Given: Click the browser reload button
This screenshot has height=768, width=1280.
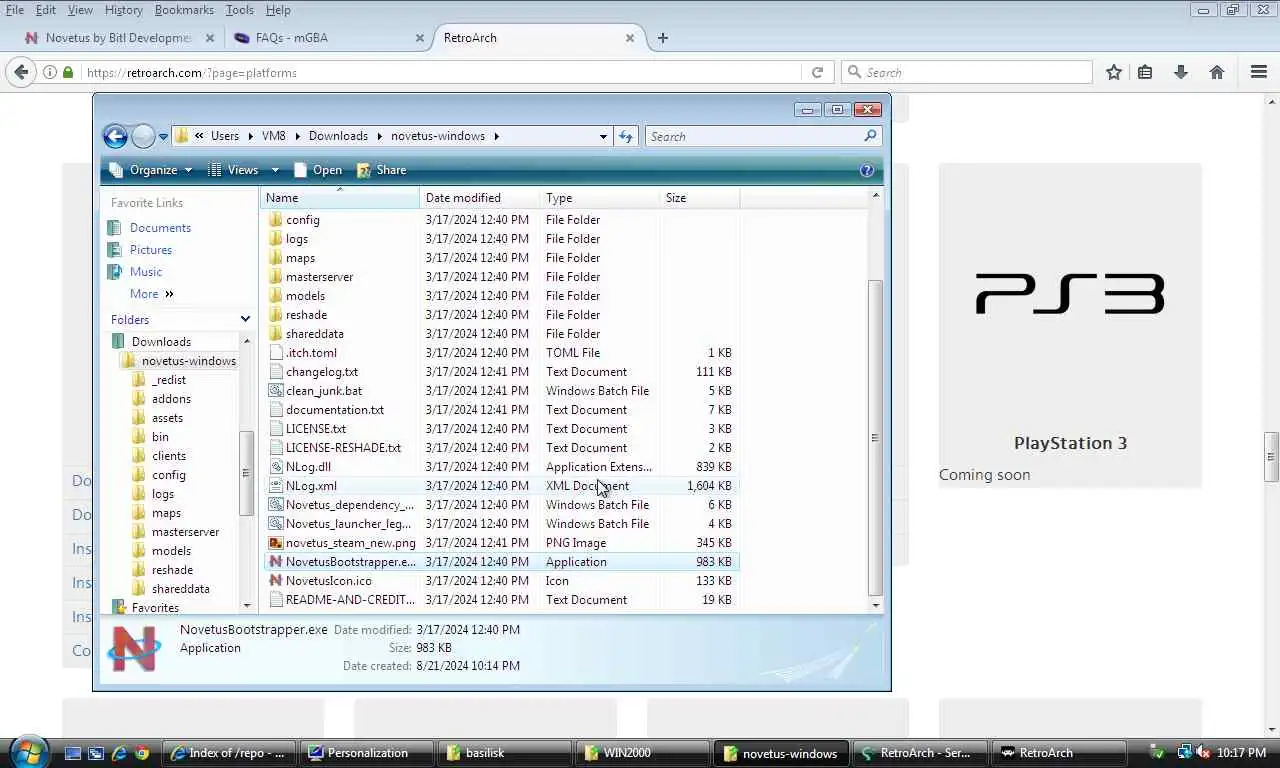Looking at the screenshot, I should 817,73.
